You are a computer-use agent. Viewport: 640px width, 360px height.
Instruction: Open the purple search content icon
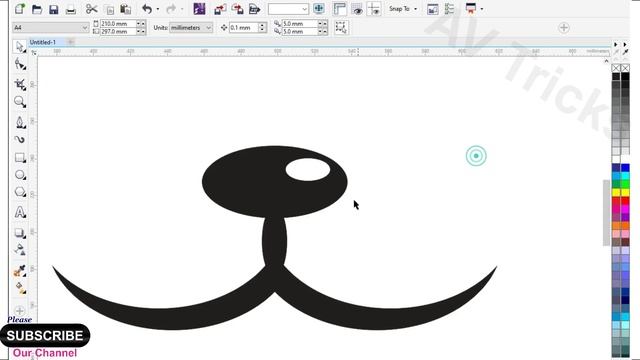coord(199,9)
